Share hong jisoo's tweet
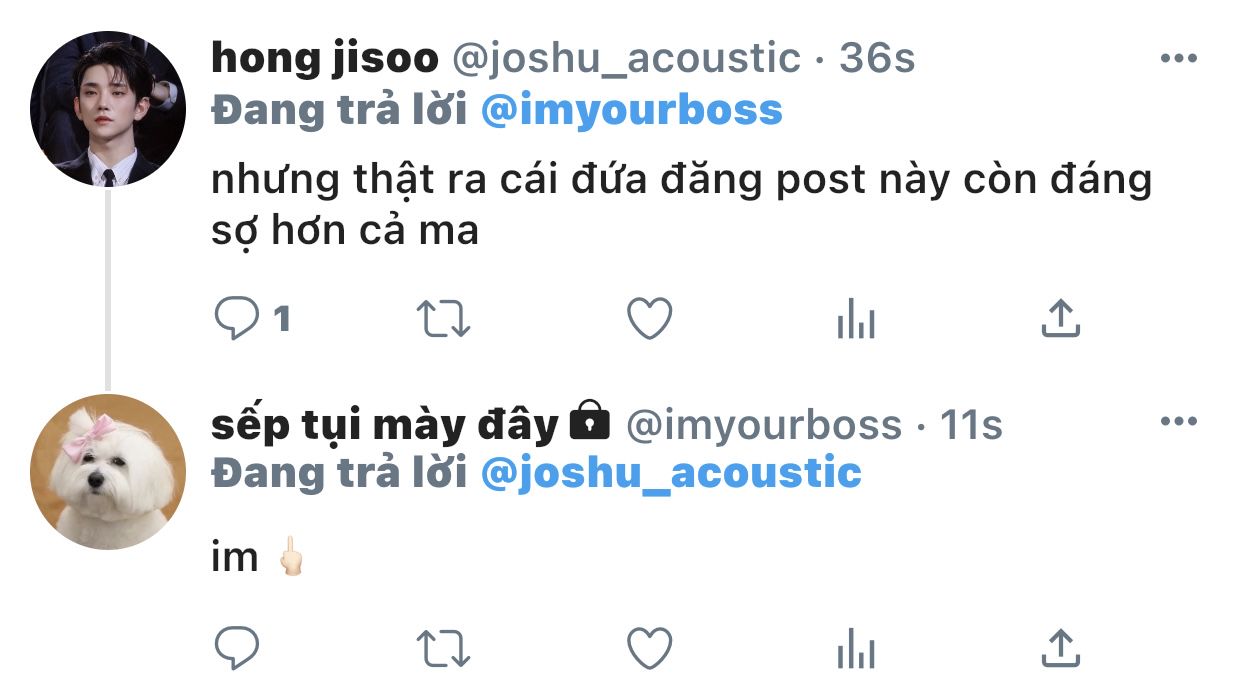 tap(1060, 319)
